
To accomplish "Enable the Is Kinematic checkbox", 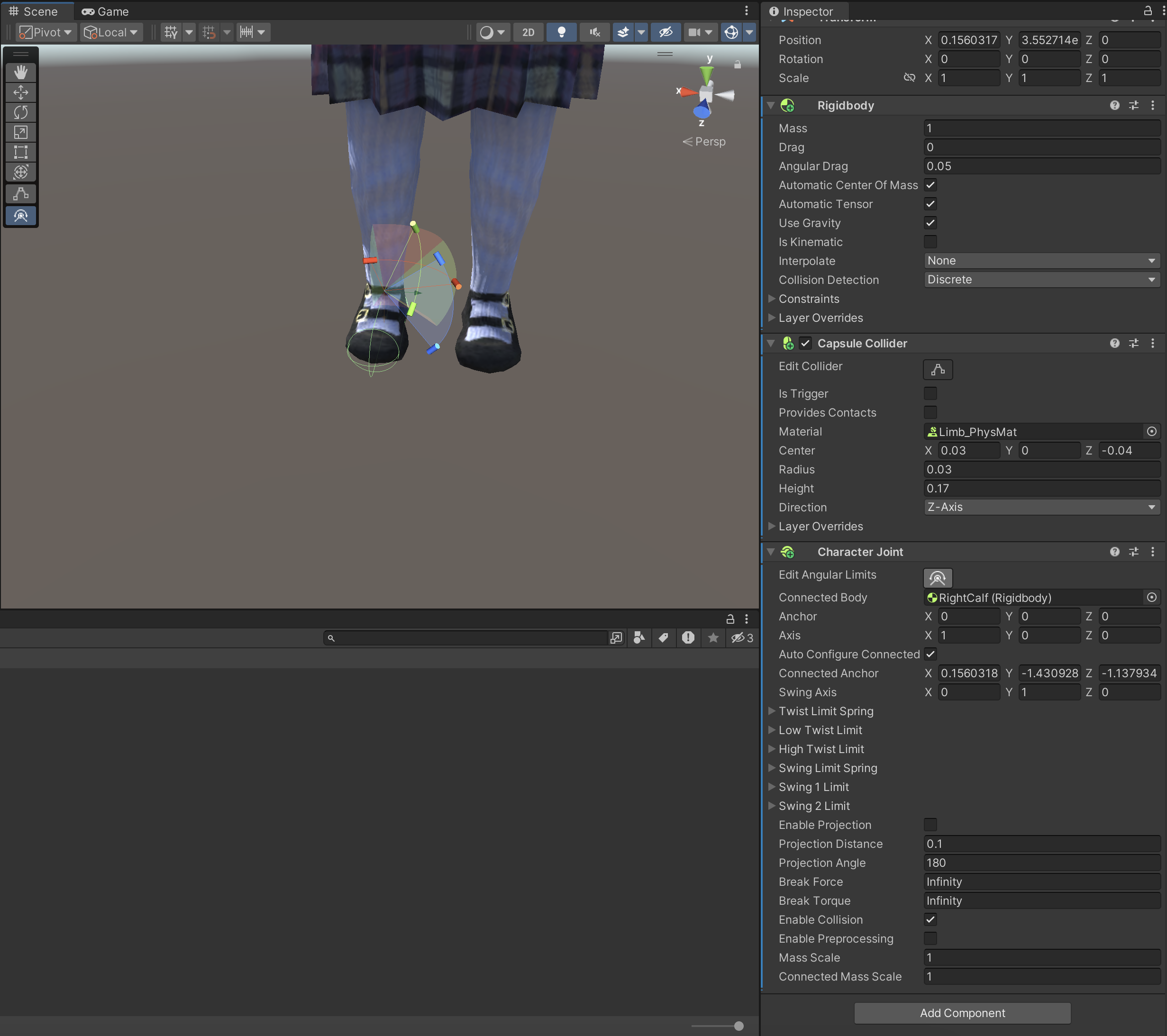I will coord(930,242).
